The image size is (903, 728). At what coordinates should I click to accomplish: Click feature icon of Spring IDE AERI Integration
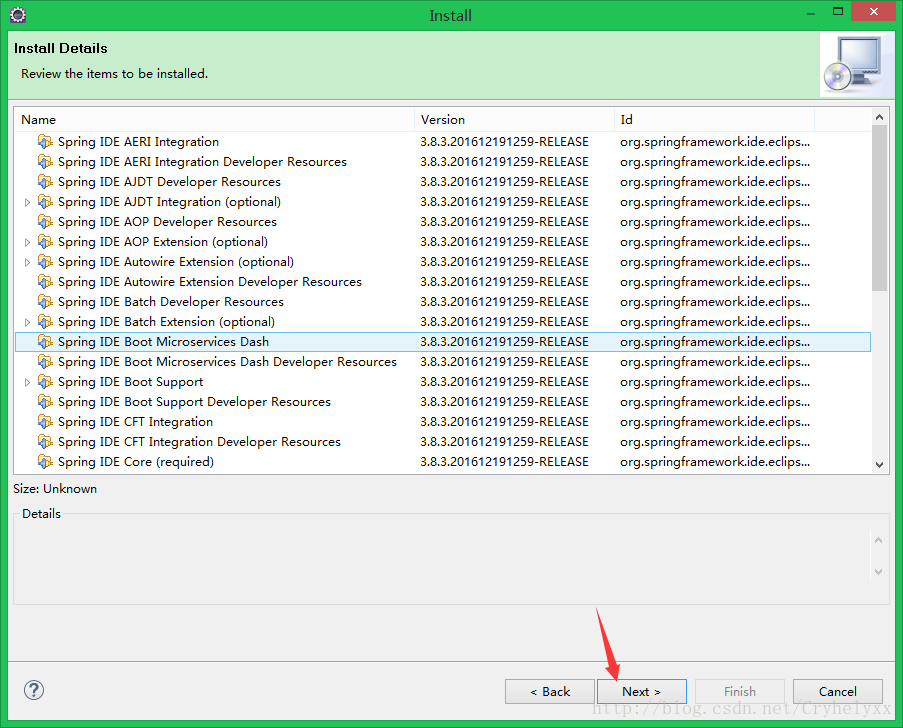point(45,142)
